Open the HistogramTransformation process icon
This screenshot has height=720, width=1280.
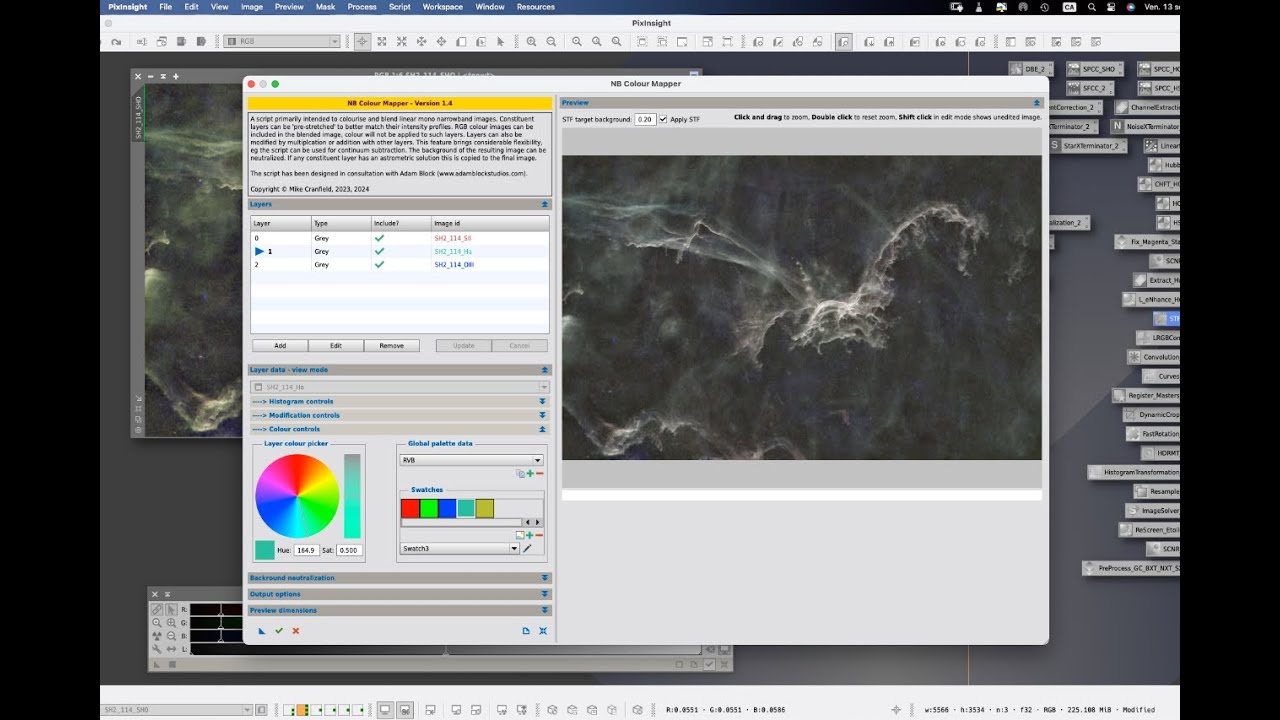(1134, 472)
